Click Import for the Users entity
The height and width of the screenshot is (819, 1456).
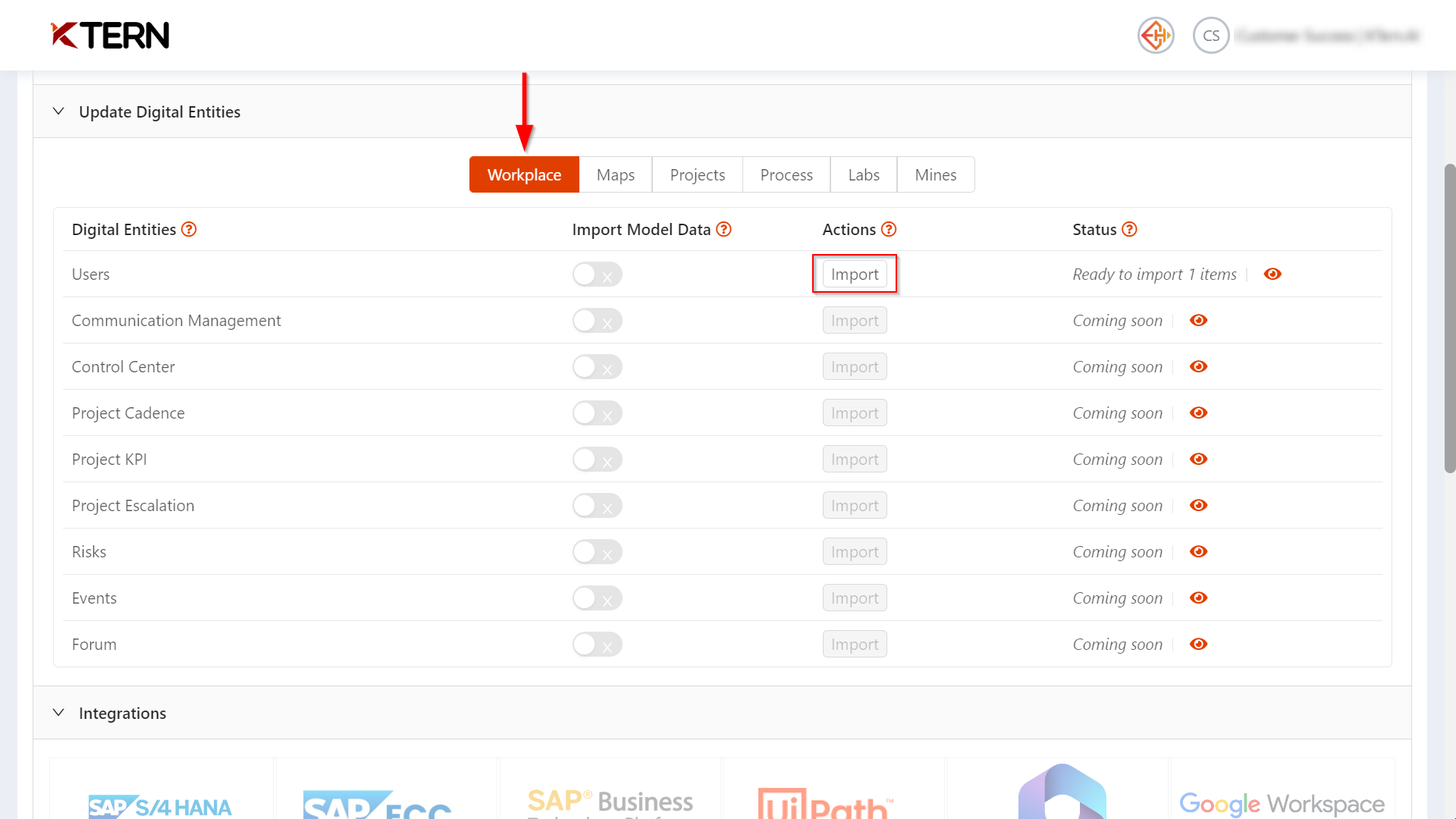pyautogui.click(x=855, y=274)
